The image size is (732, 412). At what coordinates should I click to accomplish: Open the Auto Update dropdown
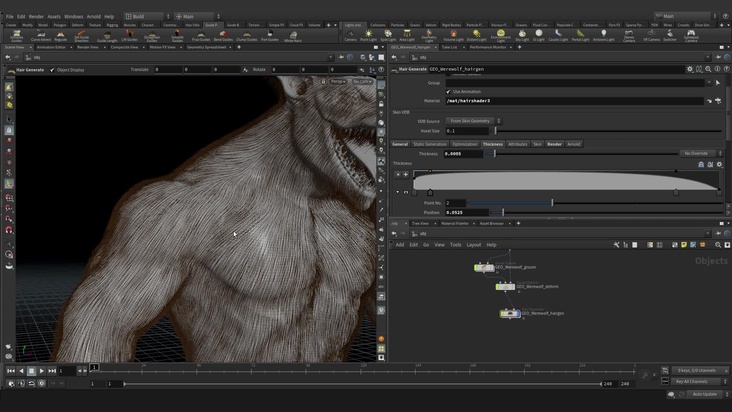point(703,394)
